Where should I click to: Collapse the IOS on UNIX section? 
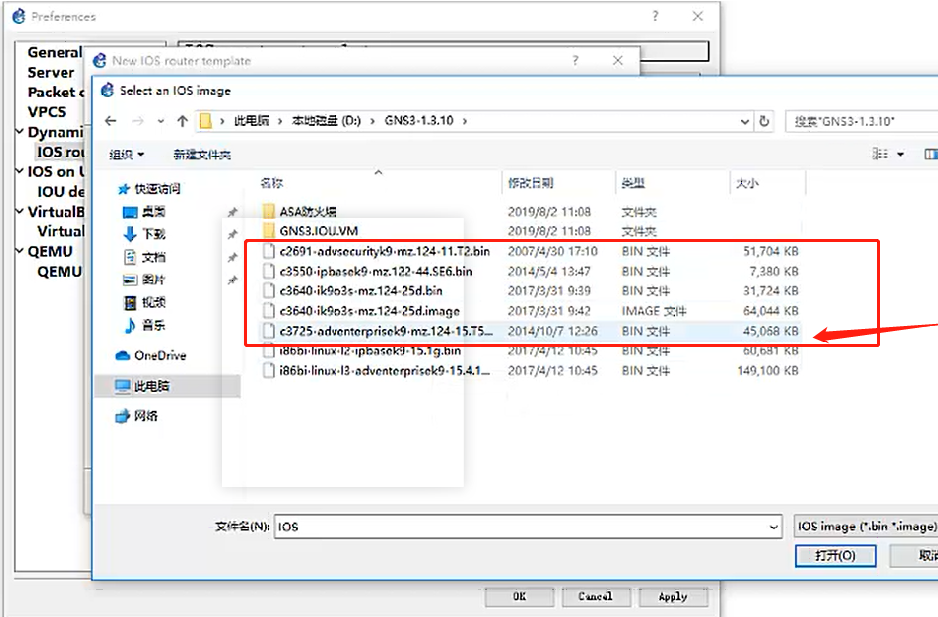19,172
